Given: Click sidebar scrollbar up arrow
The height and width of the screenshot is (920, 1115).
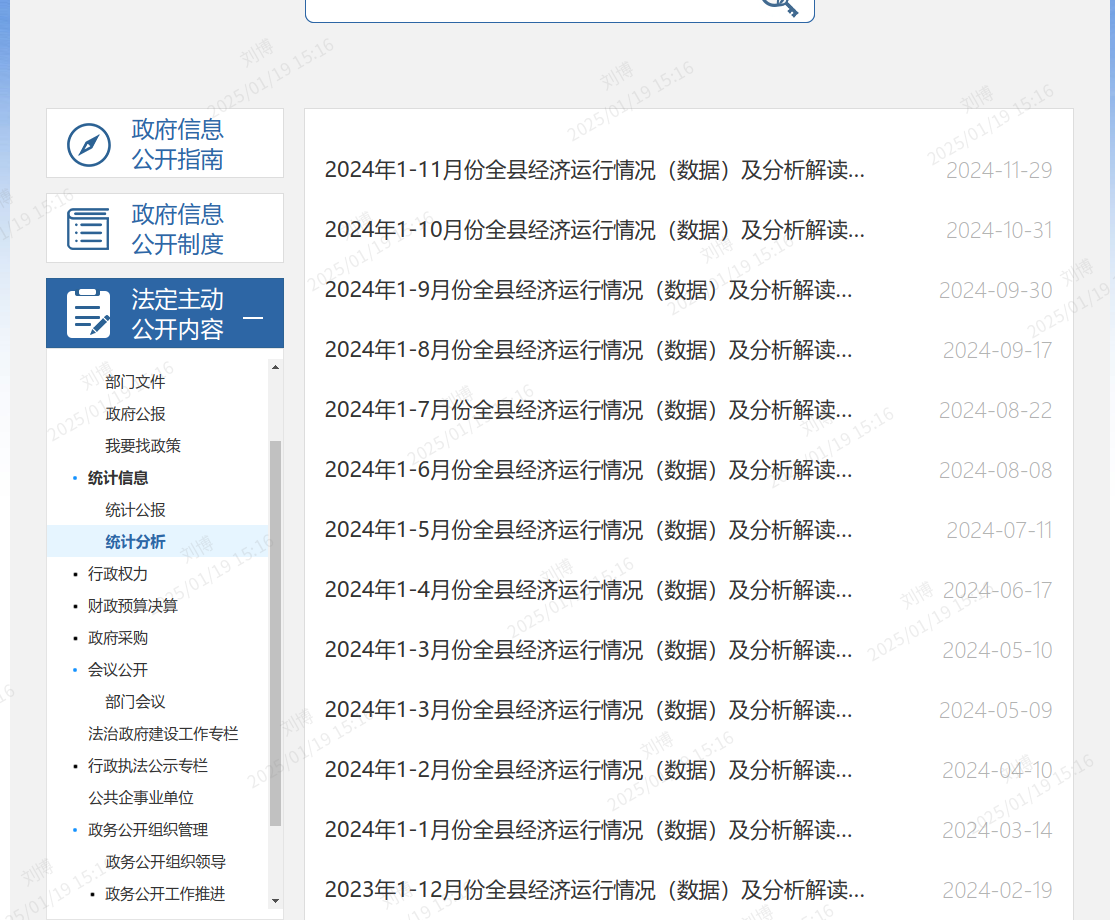Looking at the screenshot, I should click(275, 368).
